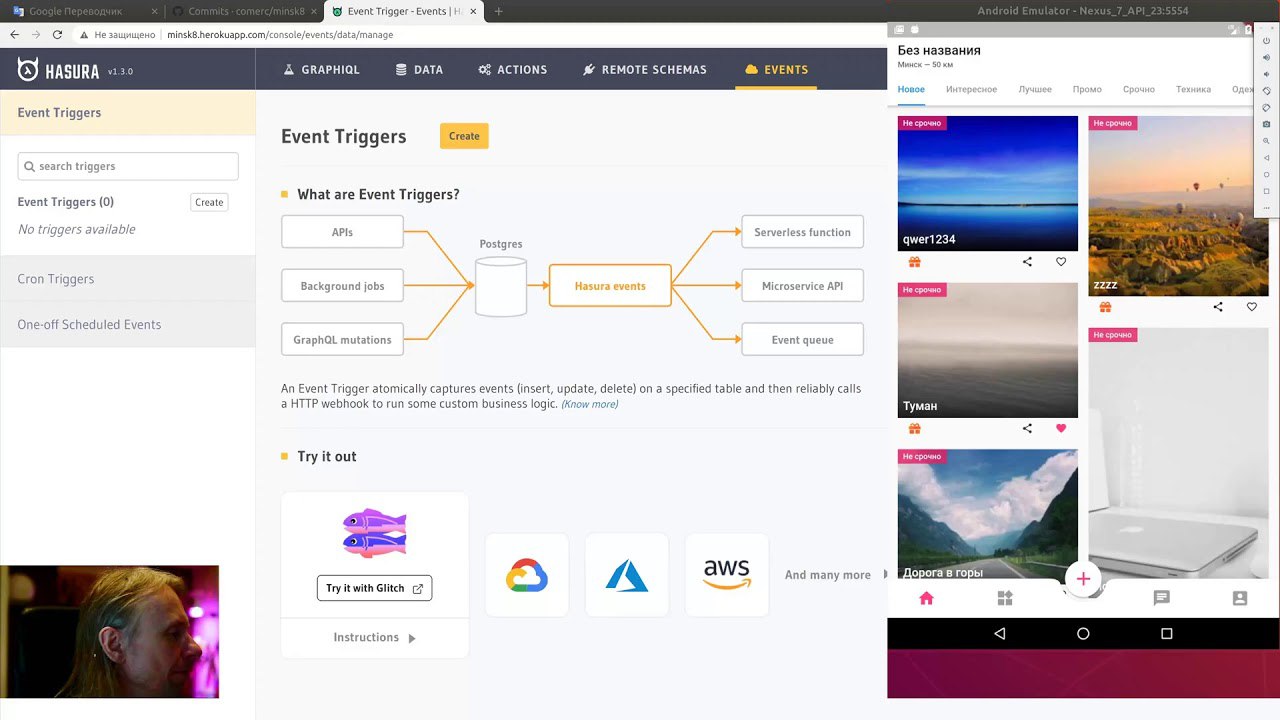This screenshot has width=1280, height=720.
Task: Tap the profile icon in bottom navigation
Action: point(1240,598)
